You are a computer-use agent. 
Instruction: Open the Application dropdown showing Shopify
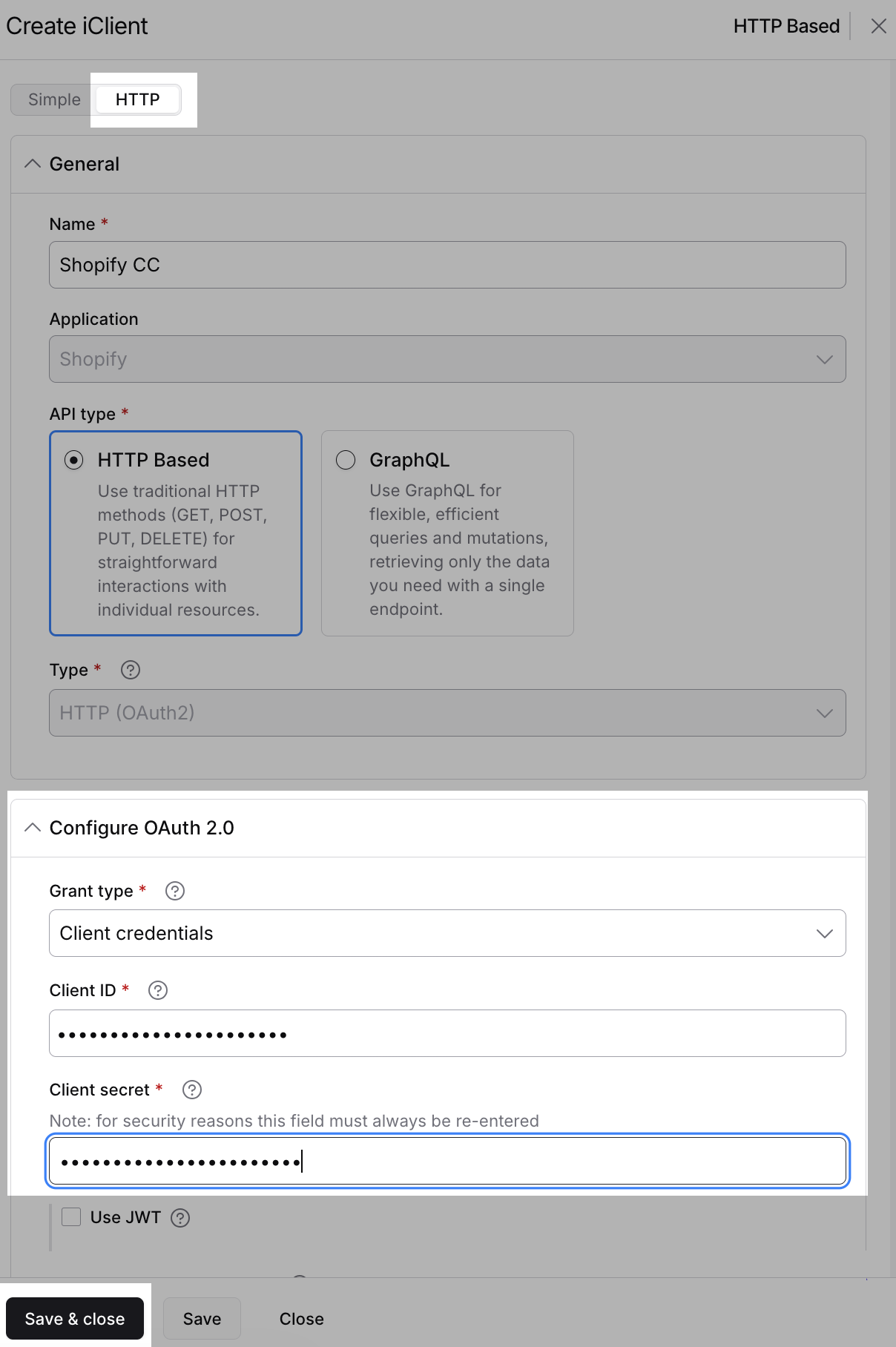447,359
